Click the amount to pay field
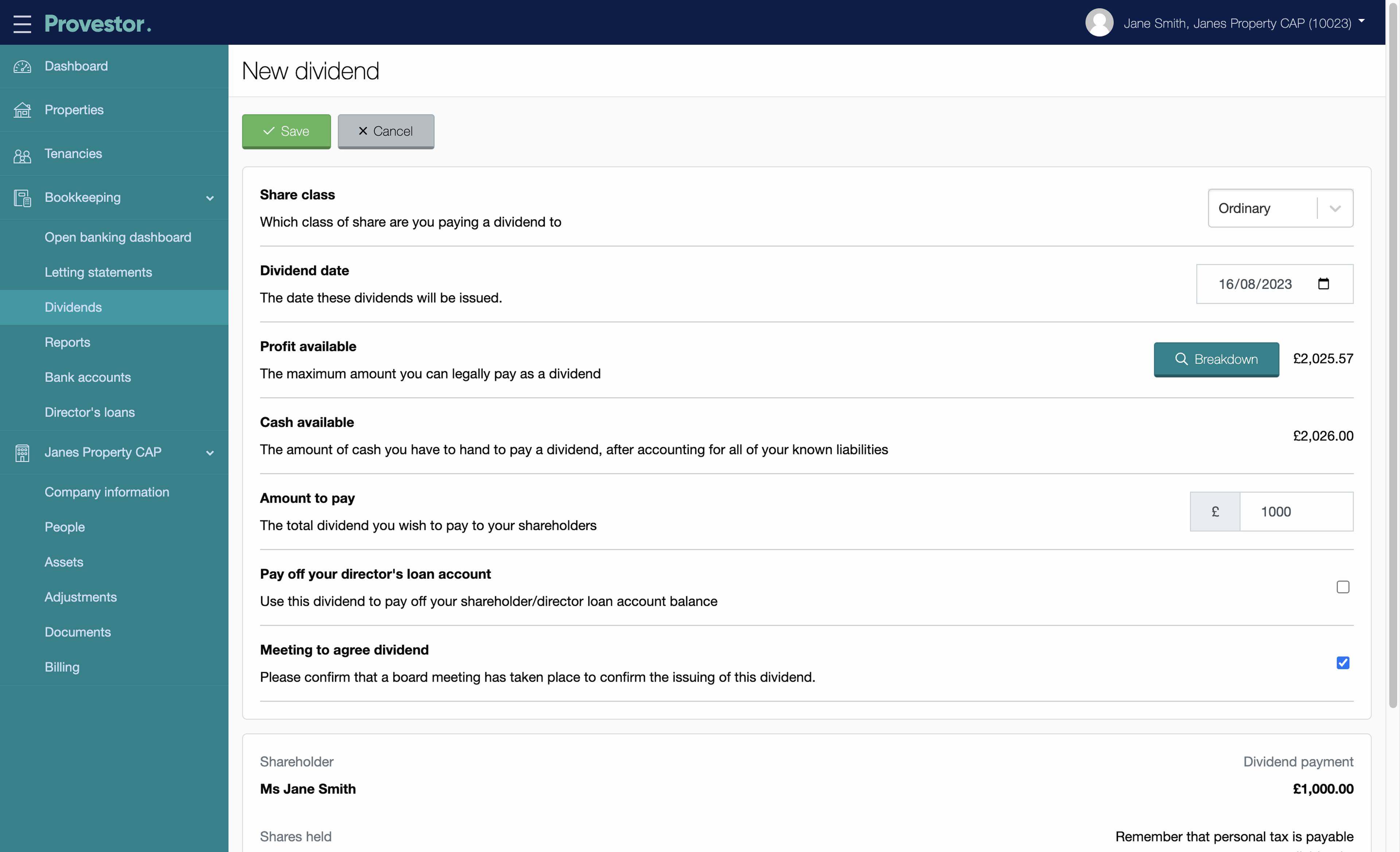This screenshot has height=852, width=1400. (1296, 512)
